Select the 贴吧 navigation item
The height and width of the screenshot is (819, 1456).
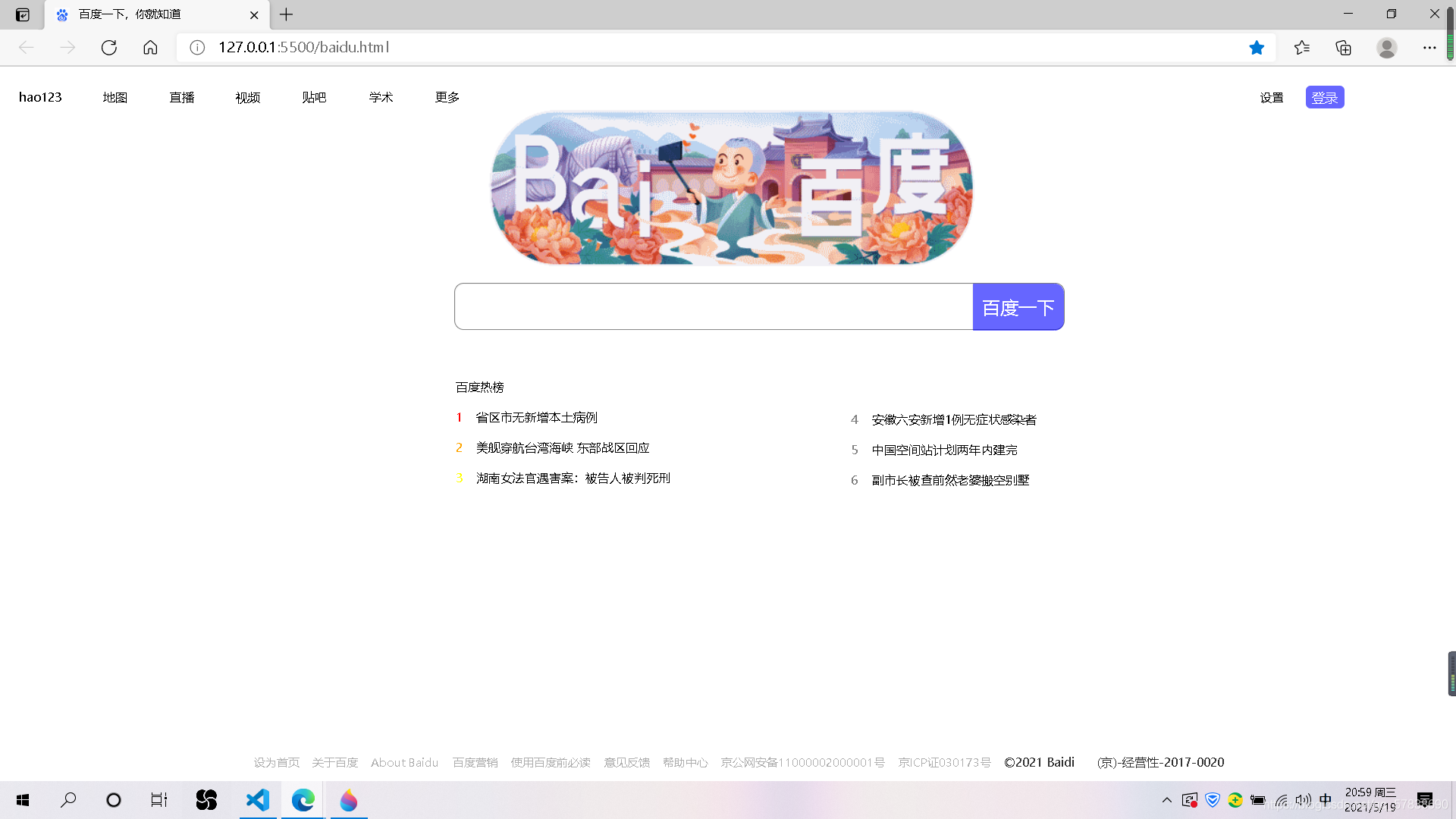click(x=314, y=97)
